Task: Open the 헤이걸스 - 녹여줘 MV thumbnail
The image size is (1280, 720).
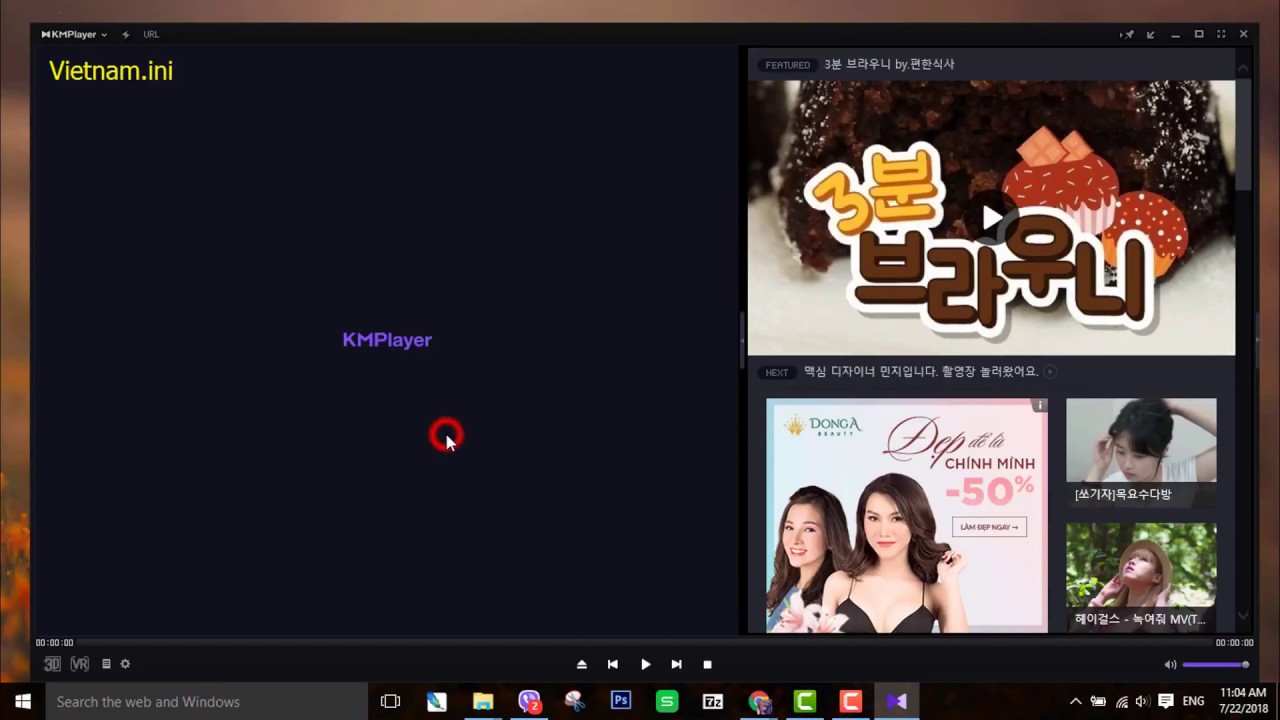Action: (1141, 576)
